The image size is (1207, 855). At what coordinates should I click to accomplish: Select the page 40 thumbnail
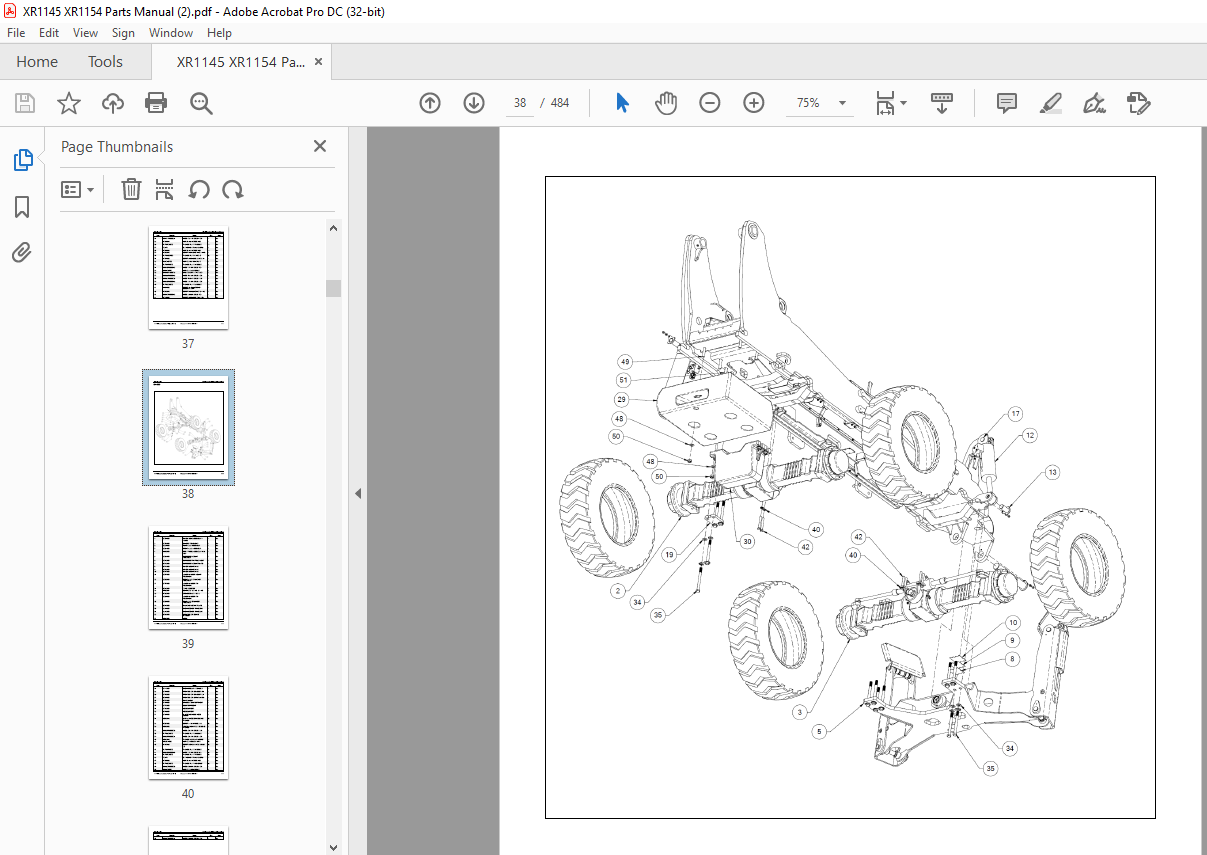tap(188, 727)
